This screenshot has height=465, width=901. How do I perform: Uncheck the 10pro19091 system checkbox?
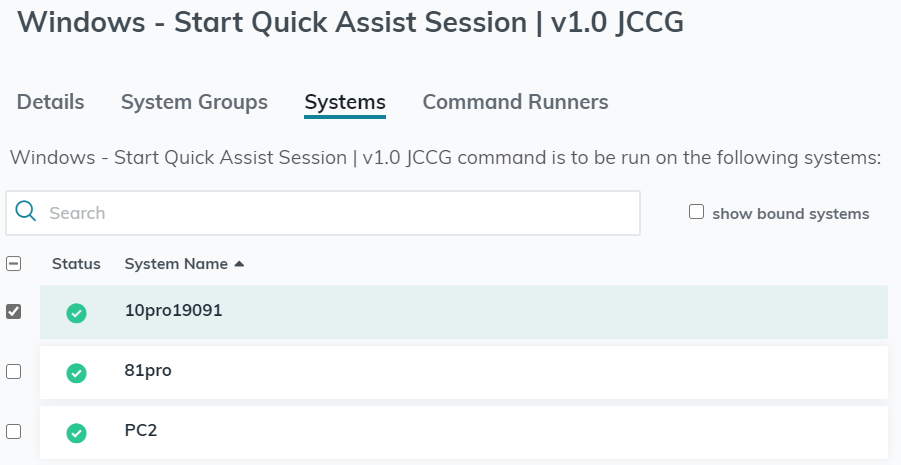[x=14, y=312]
